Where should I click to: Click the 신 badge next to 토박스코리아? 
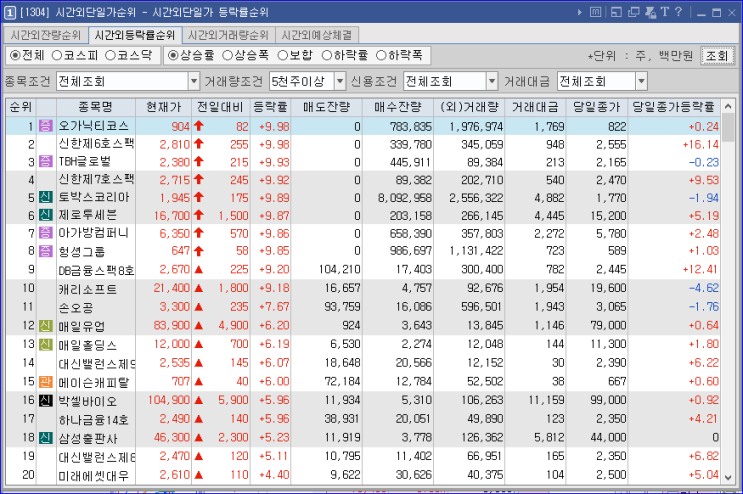(45, 197)
